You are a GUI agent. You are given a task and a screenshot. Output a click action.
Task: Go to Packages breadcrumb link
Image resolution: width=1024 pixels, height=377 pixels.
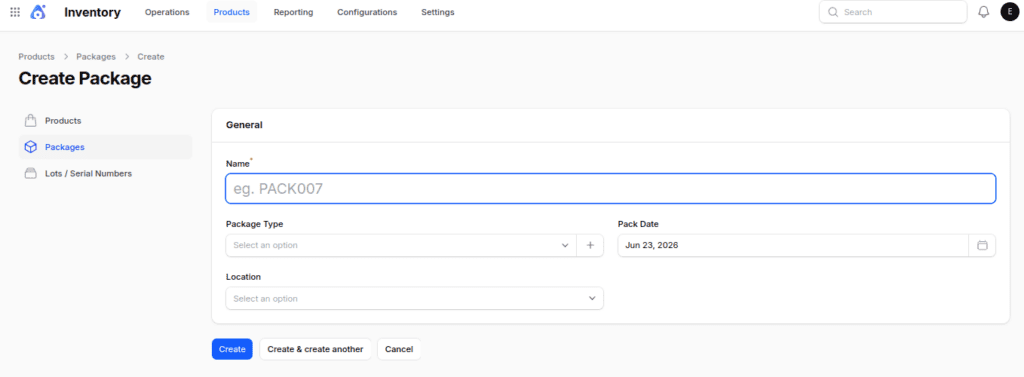point(96,57)
